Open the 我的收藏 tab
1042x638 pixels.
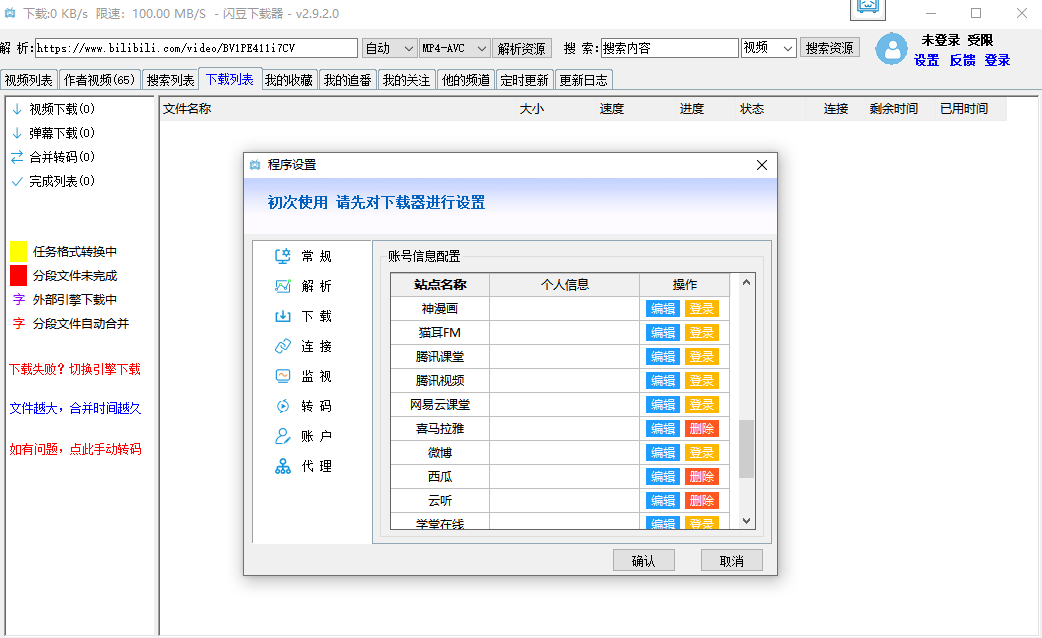289,80
